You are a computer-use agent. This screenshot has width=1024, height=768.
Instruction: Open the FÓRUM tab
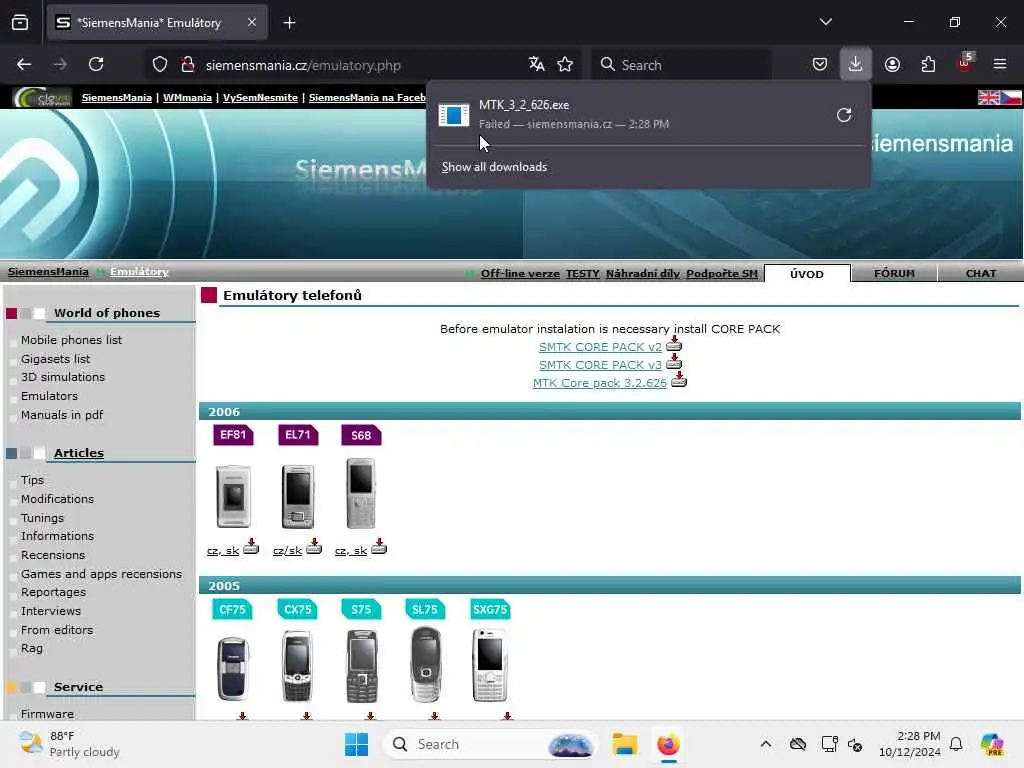click(894, 274)
